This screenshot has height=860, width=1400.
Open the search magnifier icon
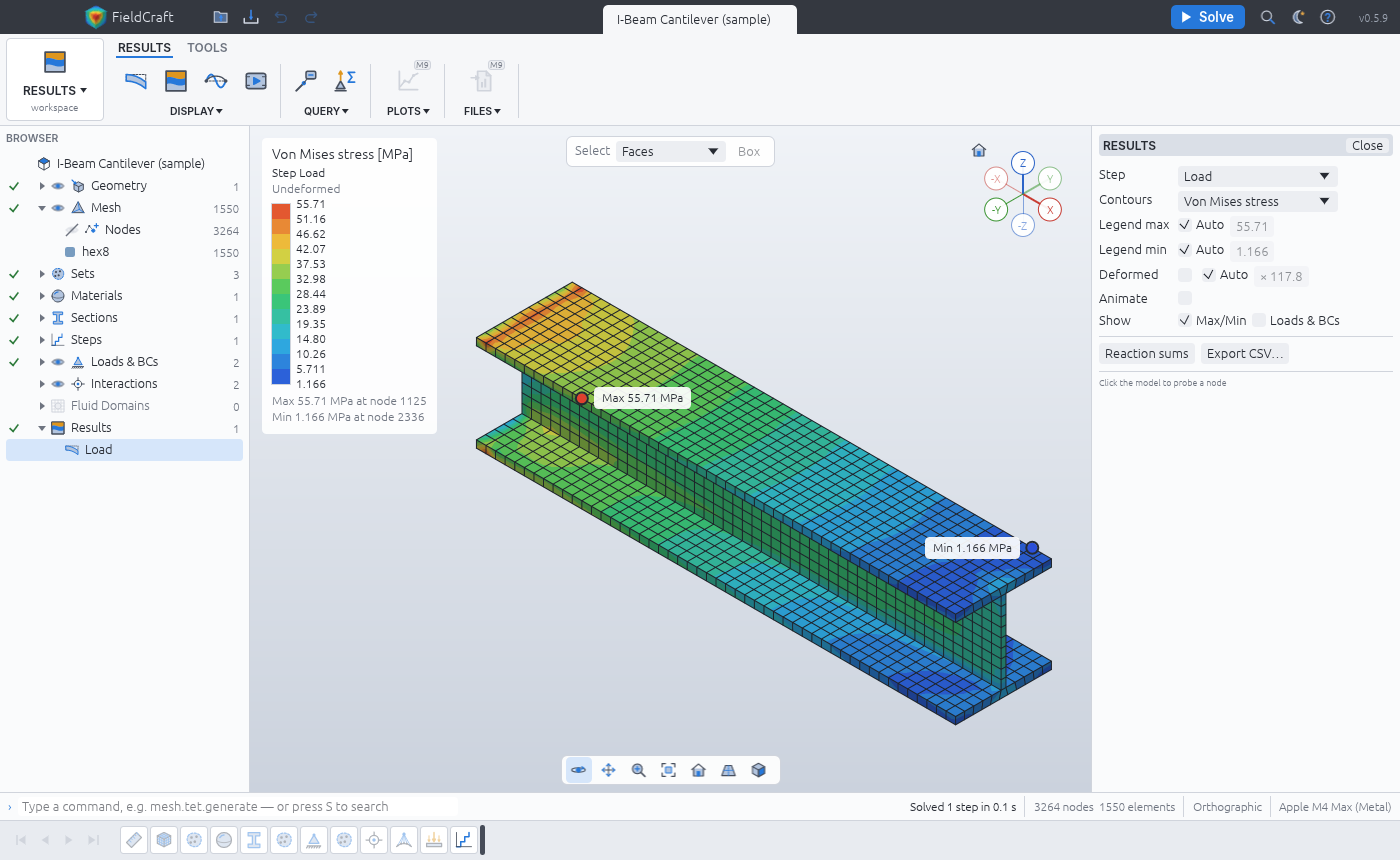(1268, 17)
